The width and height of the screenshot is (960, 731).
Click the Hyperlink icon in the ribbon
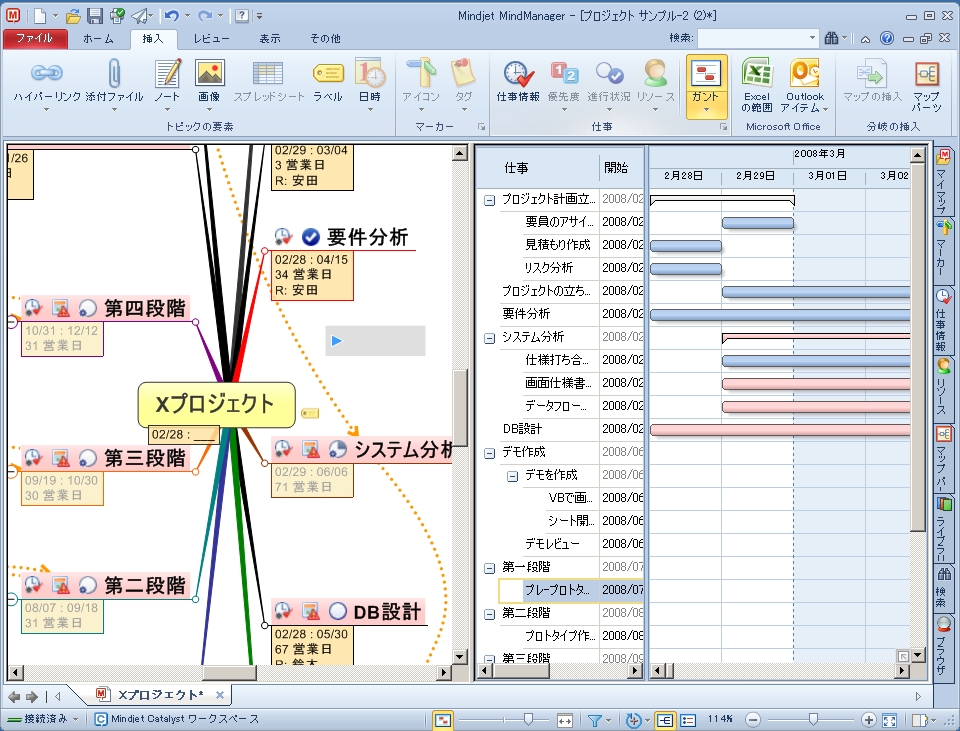47,73
